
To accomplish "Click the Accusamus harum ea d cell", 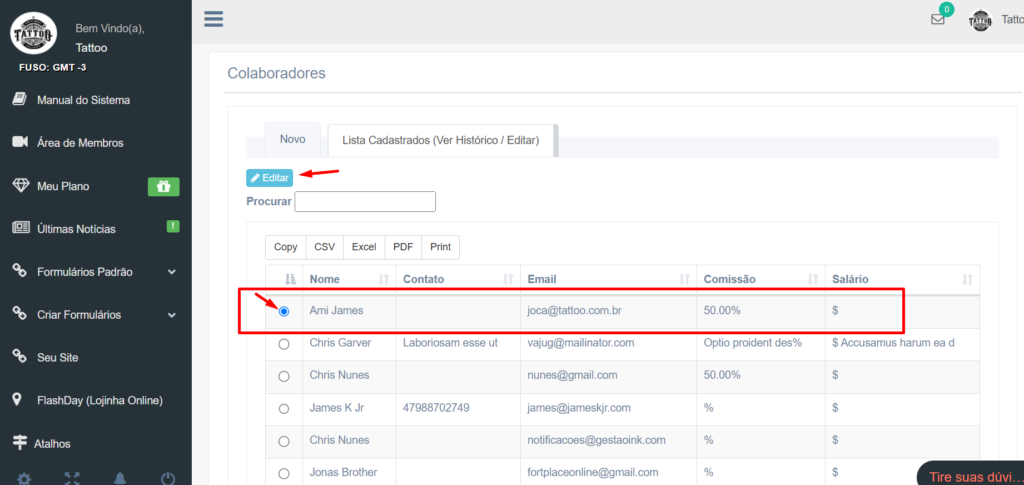I will pyautogui.click(x=893, y=343).
